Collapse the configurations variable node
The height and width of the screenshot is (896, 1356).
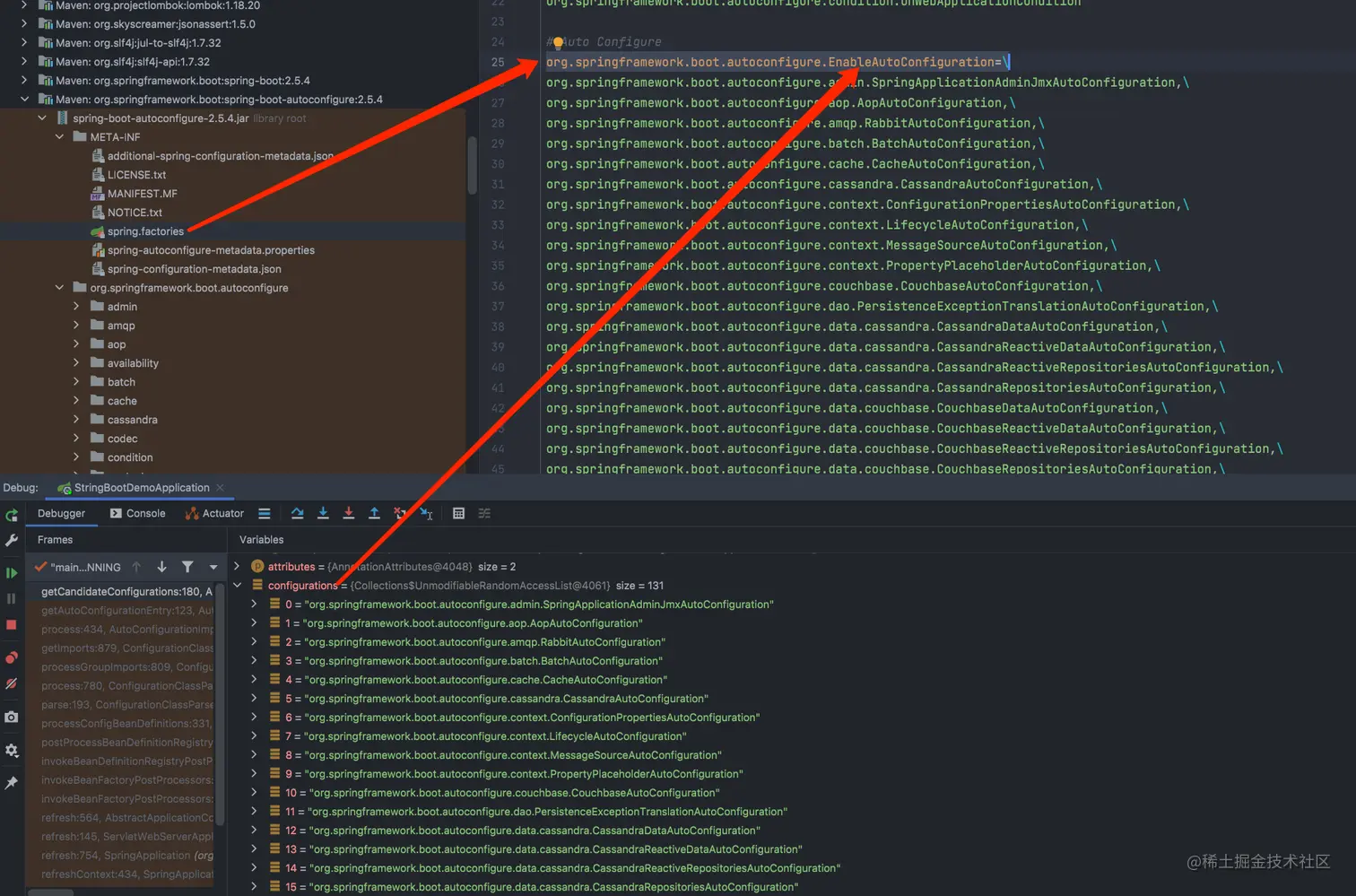click(237, 586)
